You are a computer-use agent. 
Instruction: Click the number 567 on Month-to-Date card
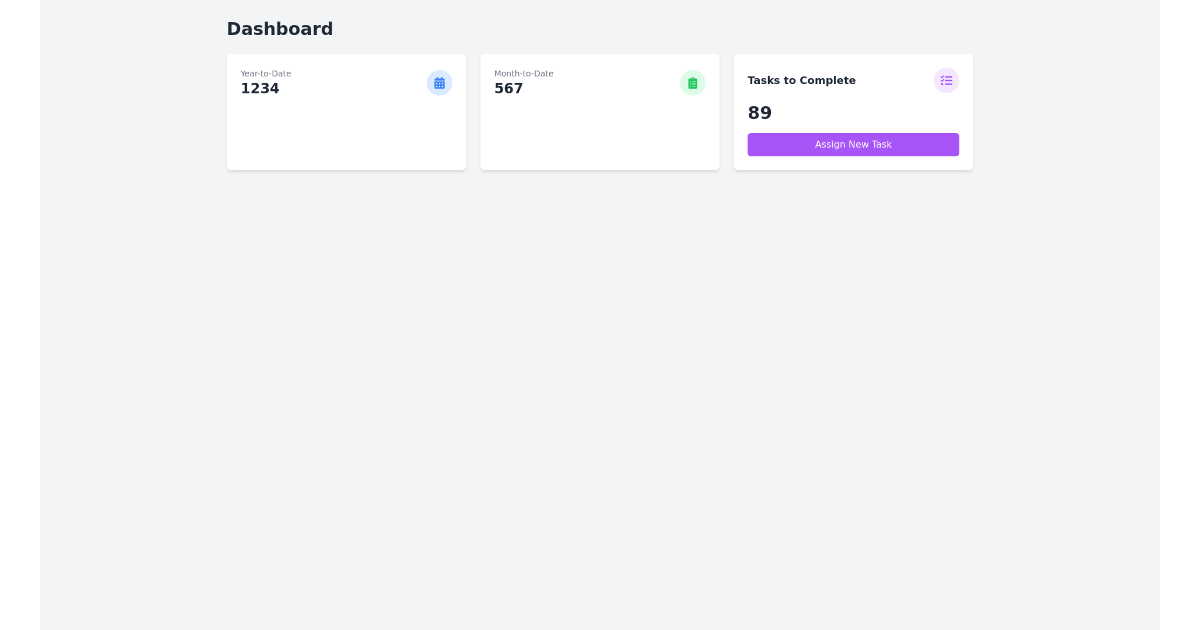click(509, 89)
